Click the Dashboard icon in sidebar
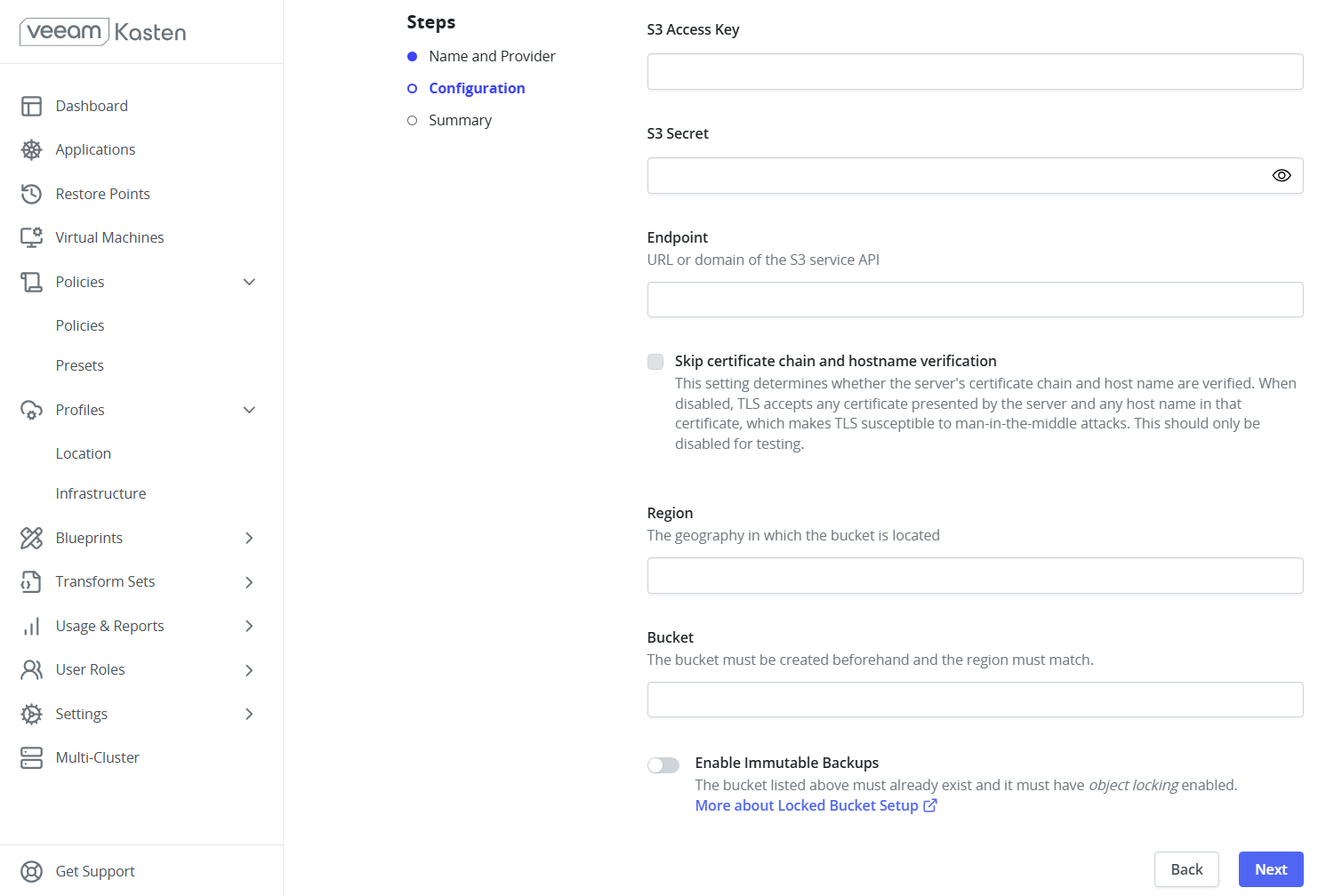The width and height of the screenshot is (1318, 896). [x=31, y=106]
